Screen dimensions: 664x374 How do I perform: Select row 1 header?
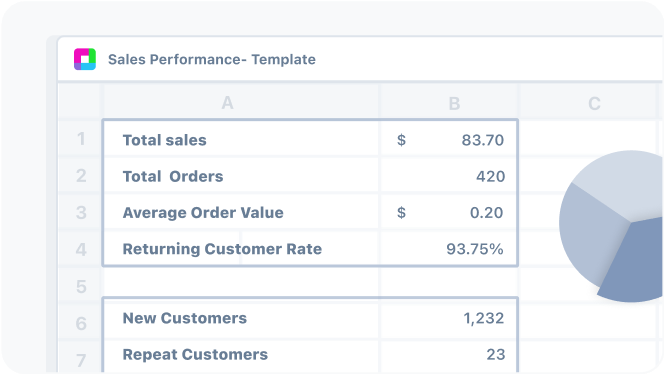pos(80,139)
